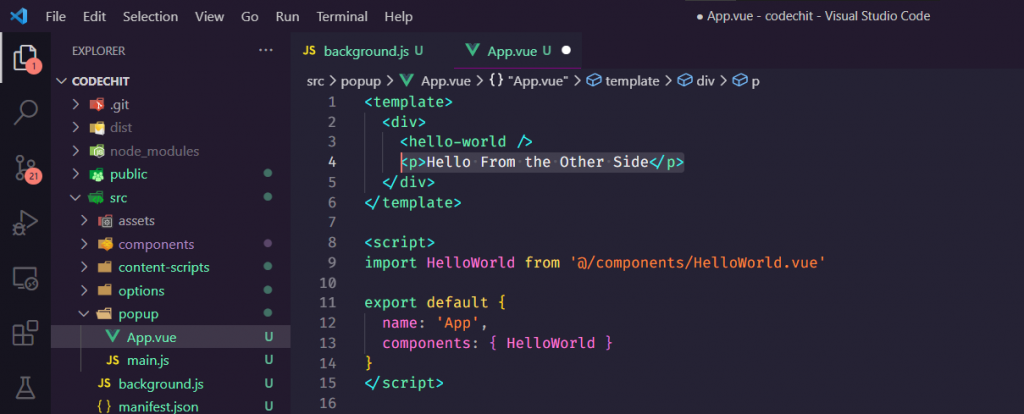Open the Go menu
This screenshot has width=1024, height=414.
250,16
